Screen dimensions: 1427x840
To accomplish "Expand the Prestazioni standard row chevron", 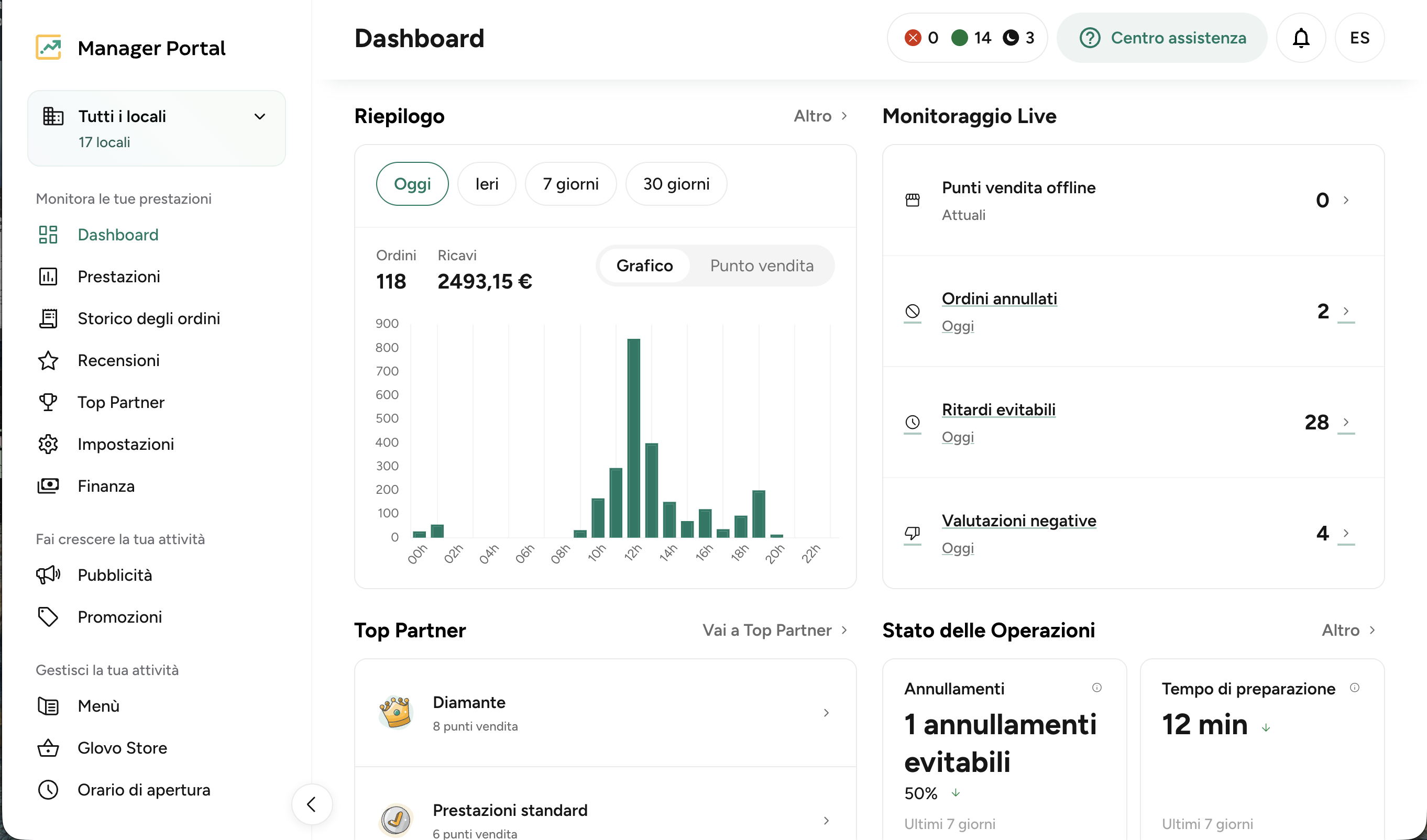I will click(x=826, y=820).
